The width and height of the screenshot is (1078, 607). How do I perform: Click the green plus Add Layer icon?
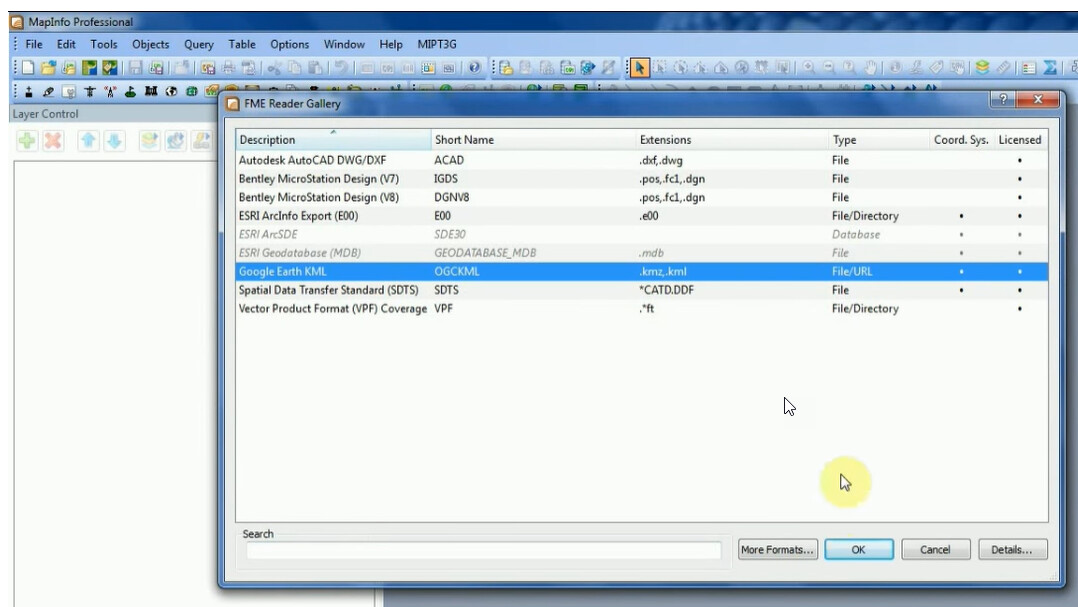[27, 140]
